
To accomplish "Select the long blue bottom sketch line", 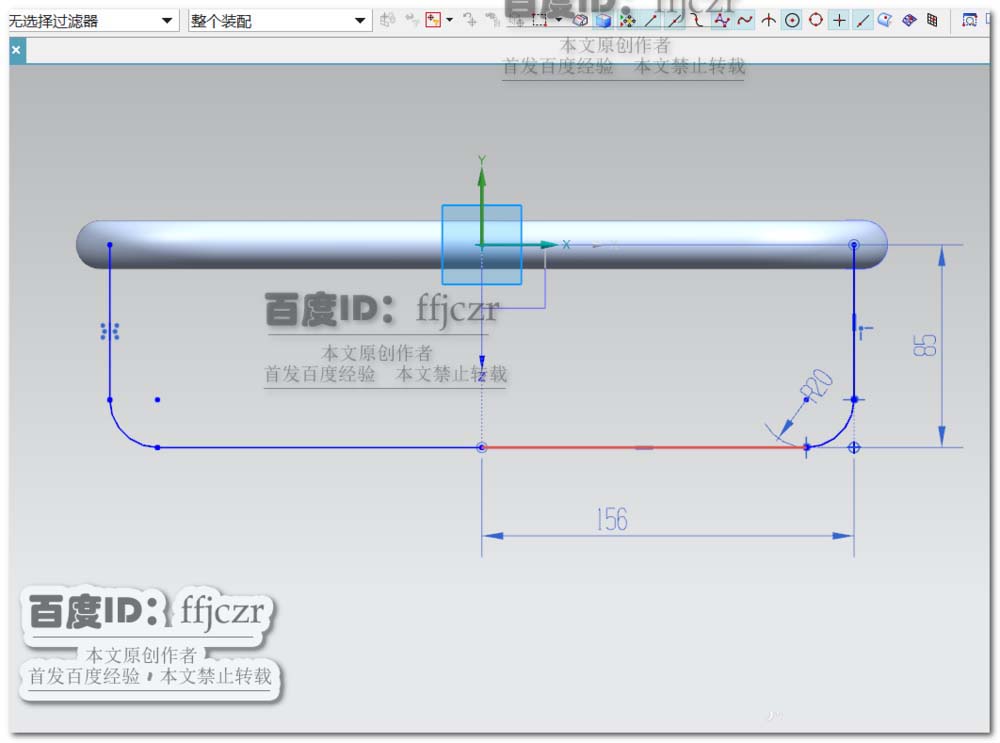I will click(x=320, y=447).
